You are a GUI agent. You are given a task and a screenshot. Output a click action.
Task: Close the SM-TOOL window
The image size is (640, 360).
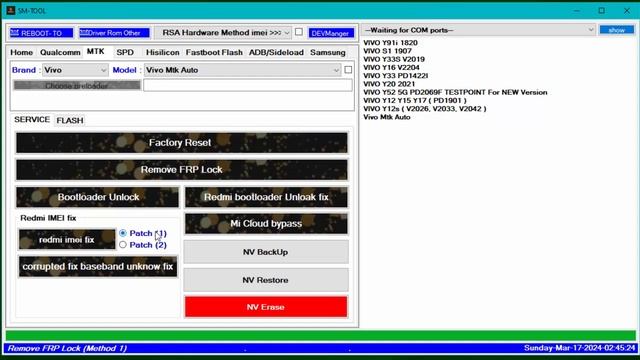click(x=627, y=11)
